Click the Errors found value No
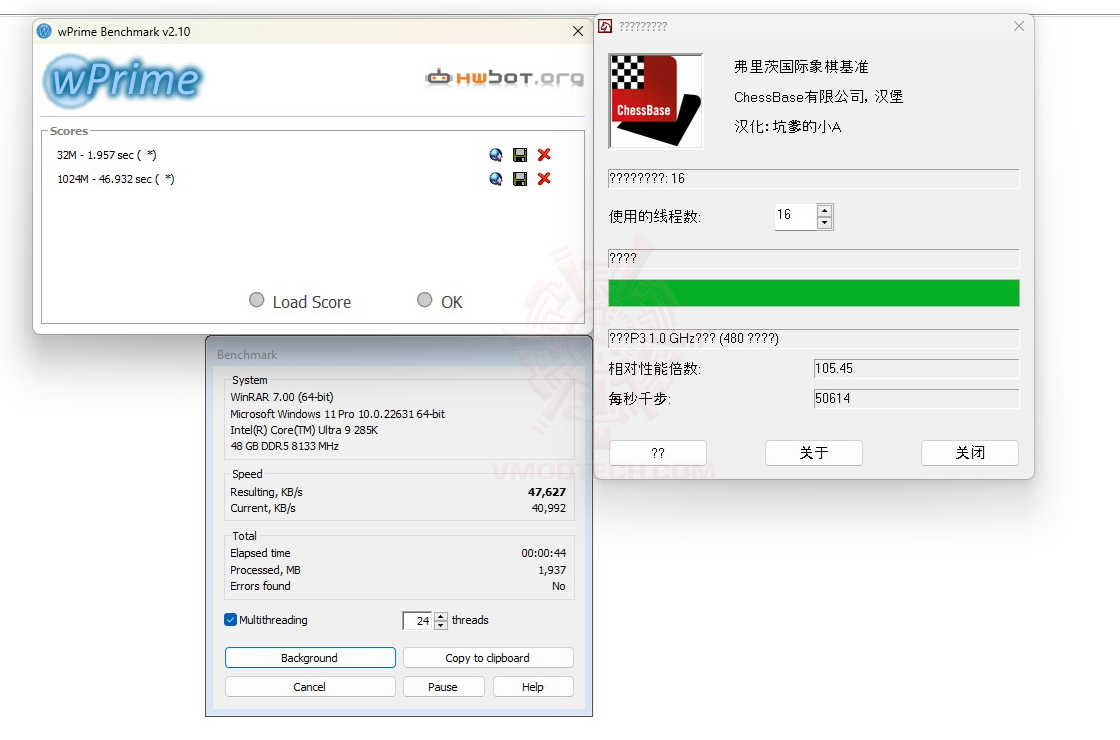 pyautogui.click(x=559, y=586)
